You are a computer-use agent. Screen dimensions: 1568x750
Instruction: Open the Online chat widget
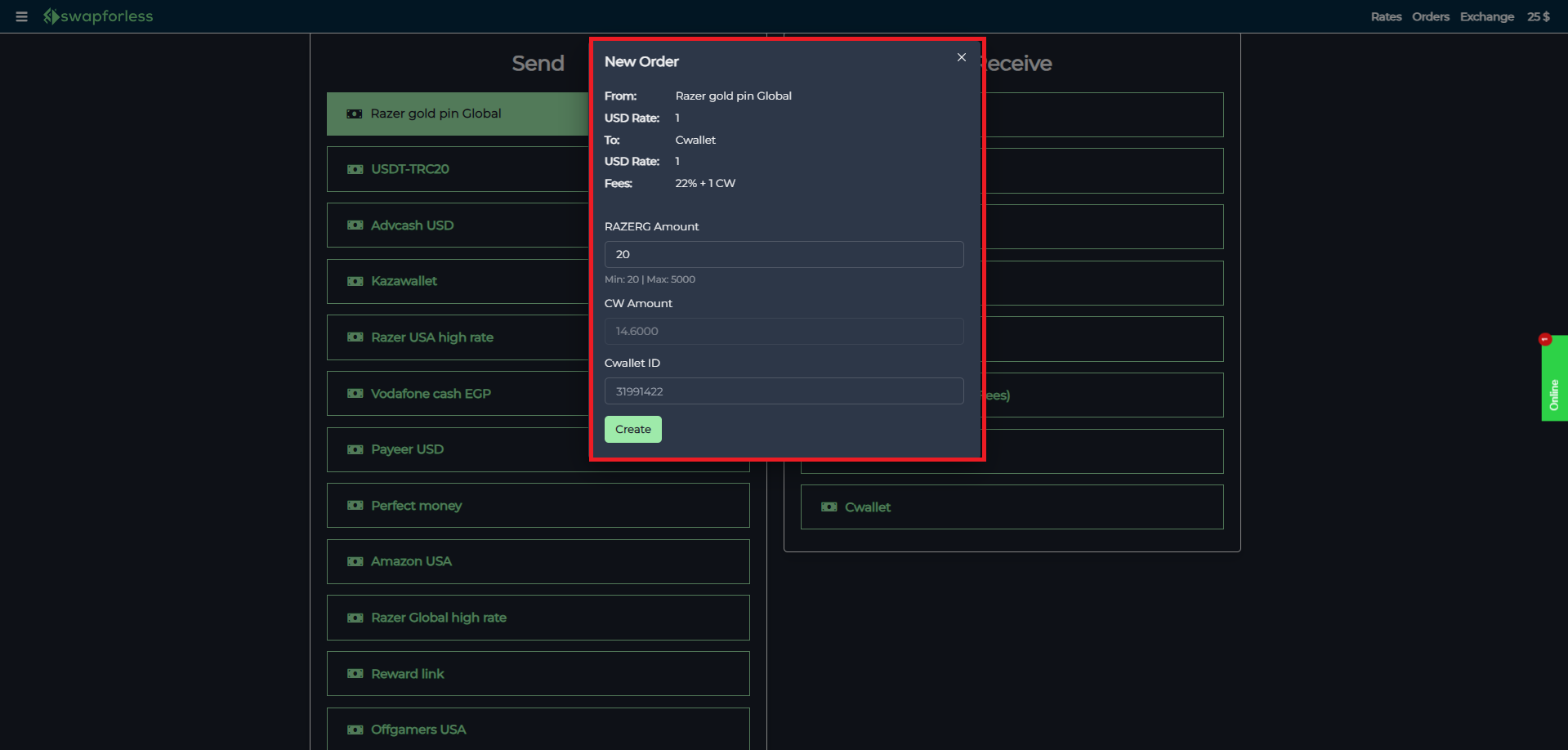[1554, 378]
